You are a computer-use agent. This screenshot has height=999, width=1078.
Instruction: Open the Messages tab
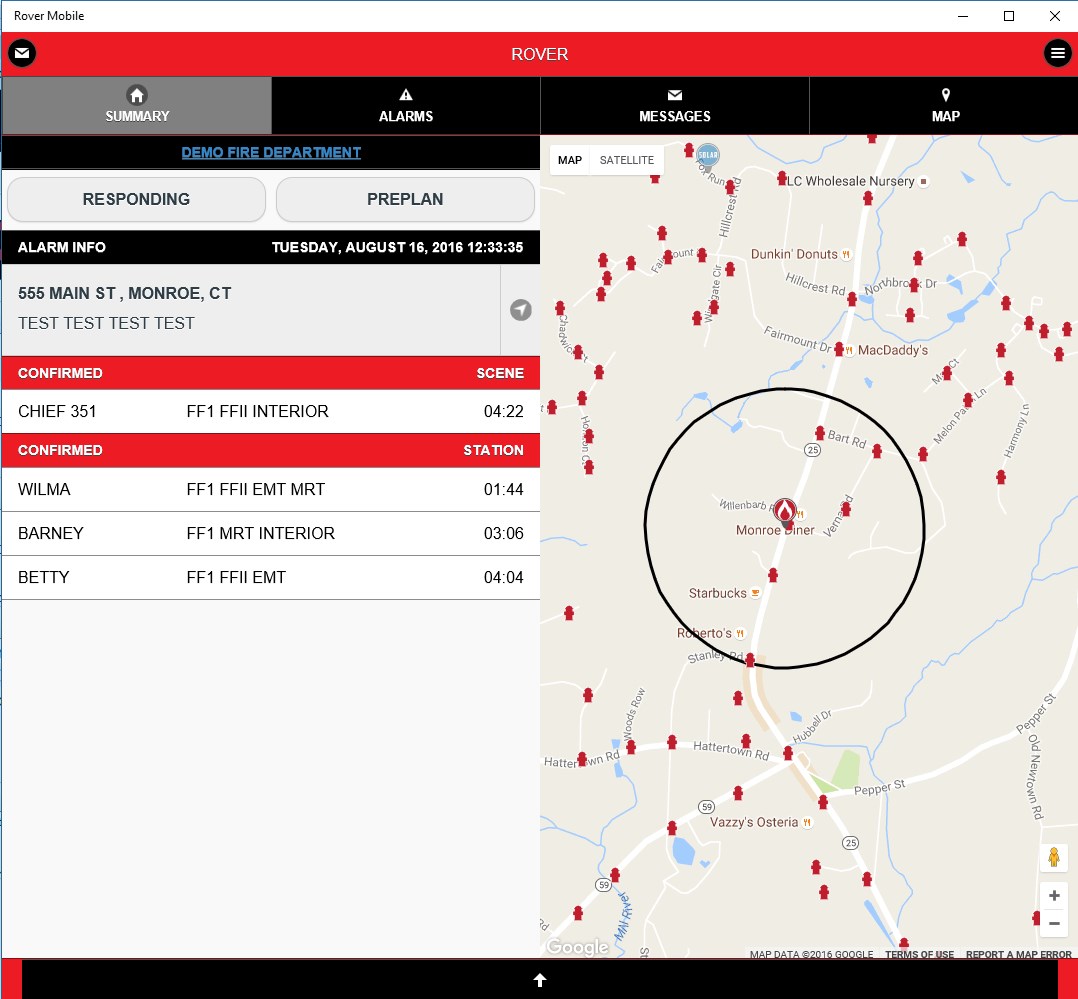[x=674, y=105]
